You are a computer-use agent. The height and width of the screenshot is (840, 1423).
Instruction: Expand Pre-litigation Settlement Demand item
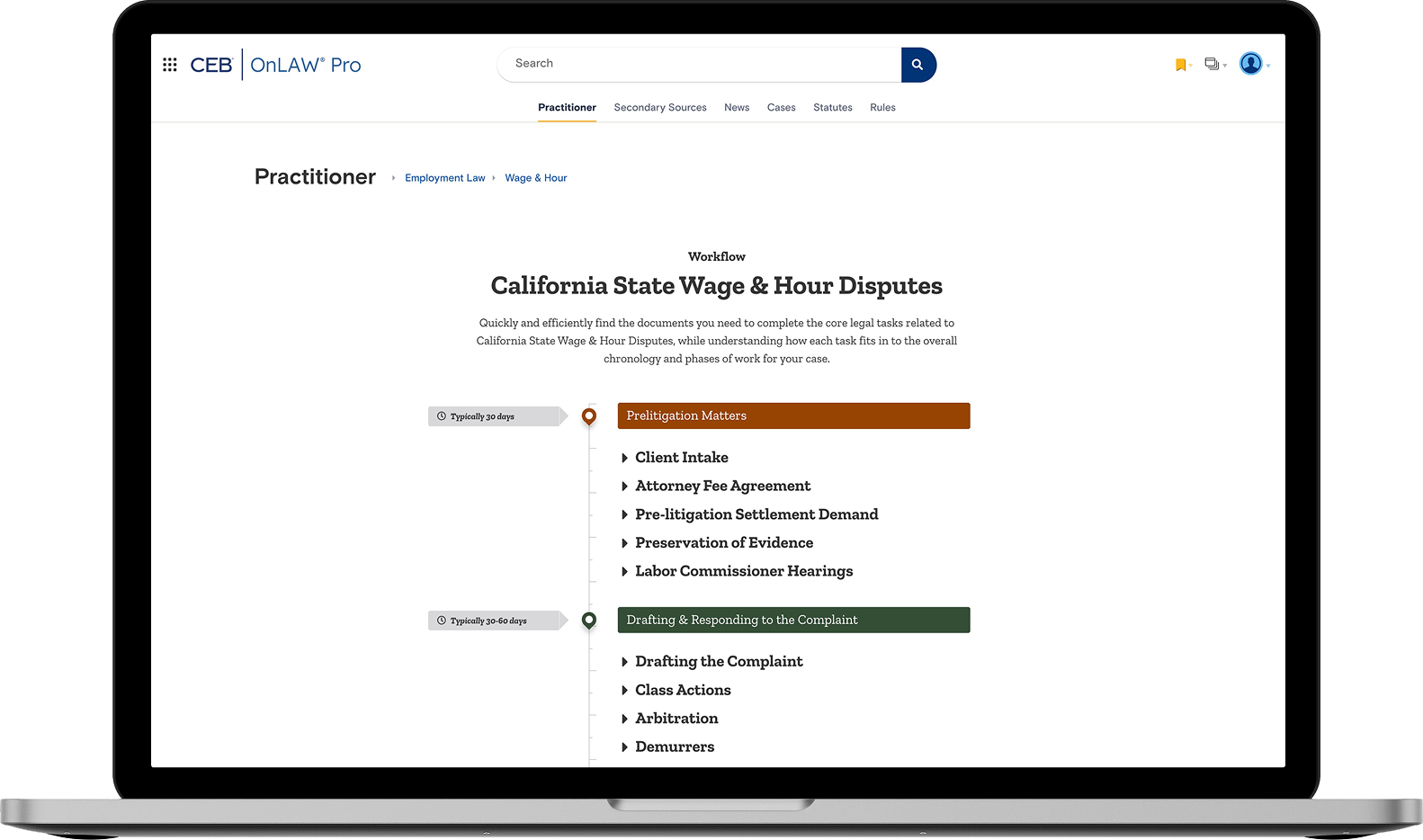point(756,514)
